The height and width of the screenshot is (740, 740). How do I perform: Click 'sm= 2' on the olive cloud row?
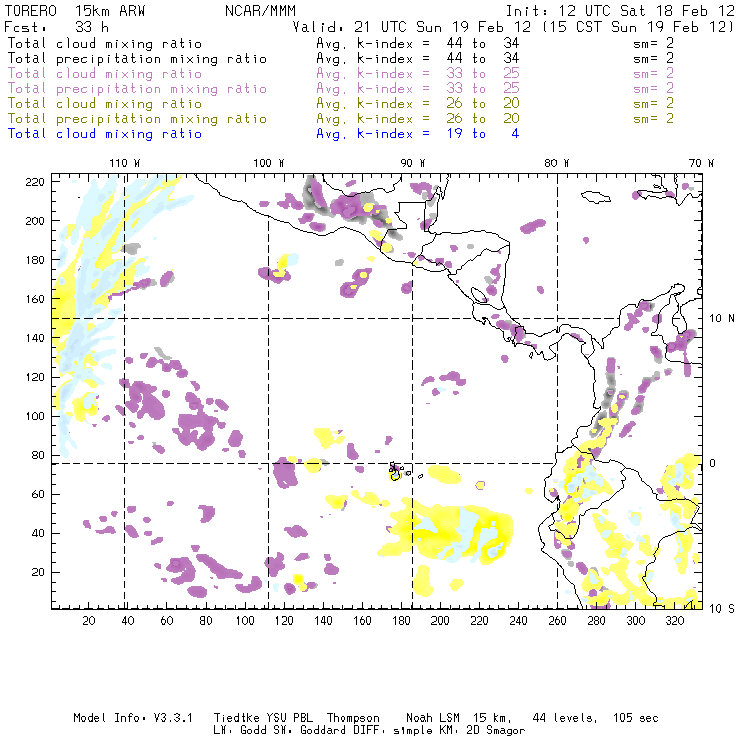coord(653,103)
